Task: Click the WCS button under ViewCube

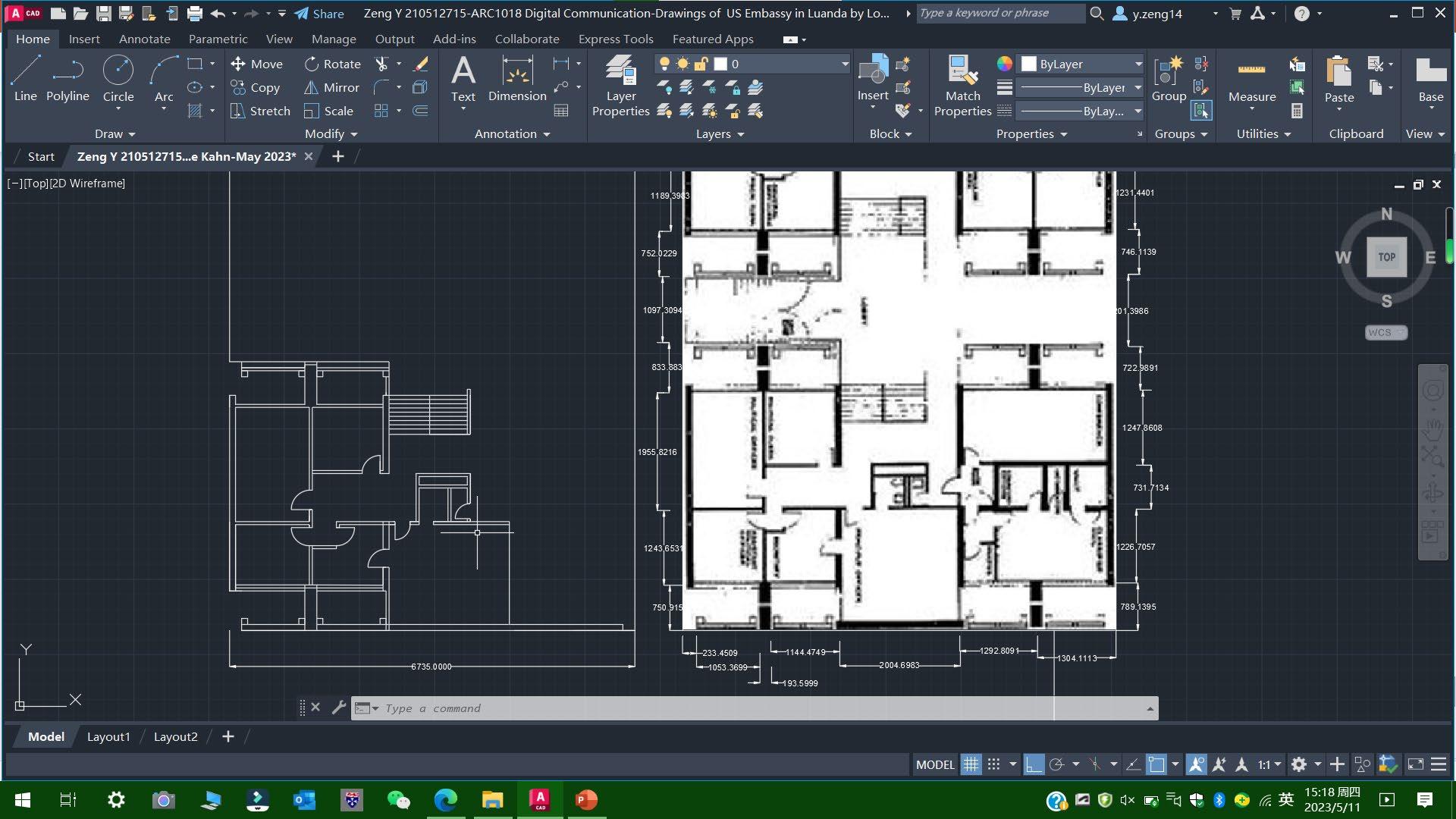Action: tap(1385, 332)
